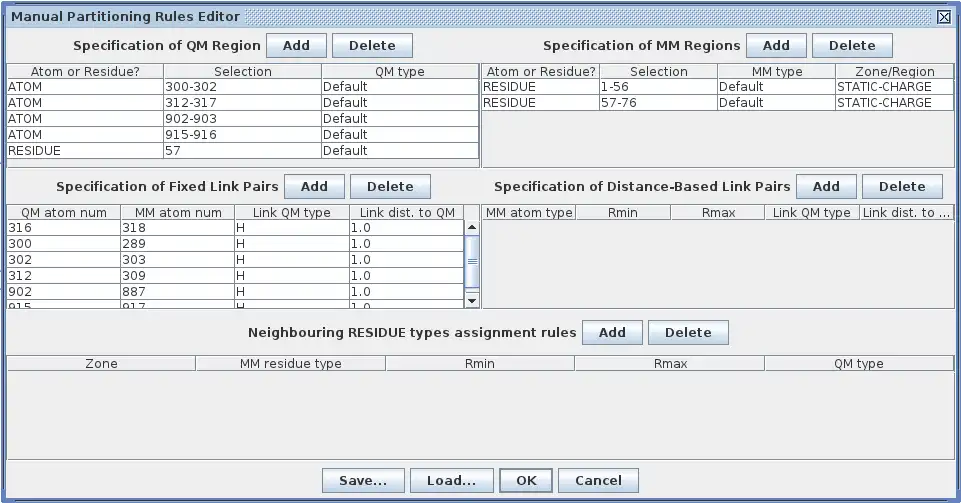Click the 'QM atom num' column header
961x503 pixels.
pyautogui.click(x=64, y=213)
